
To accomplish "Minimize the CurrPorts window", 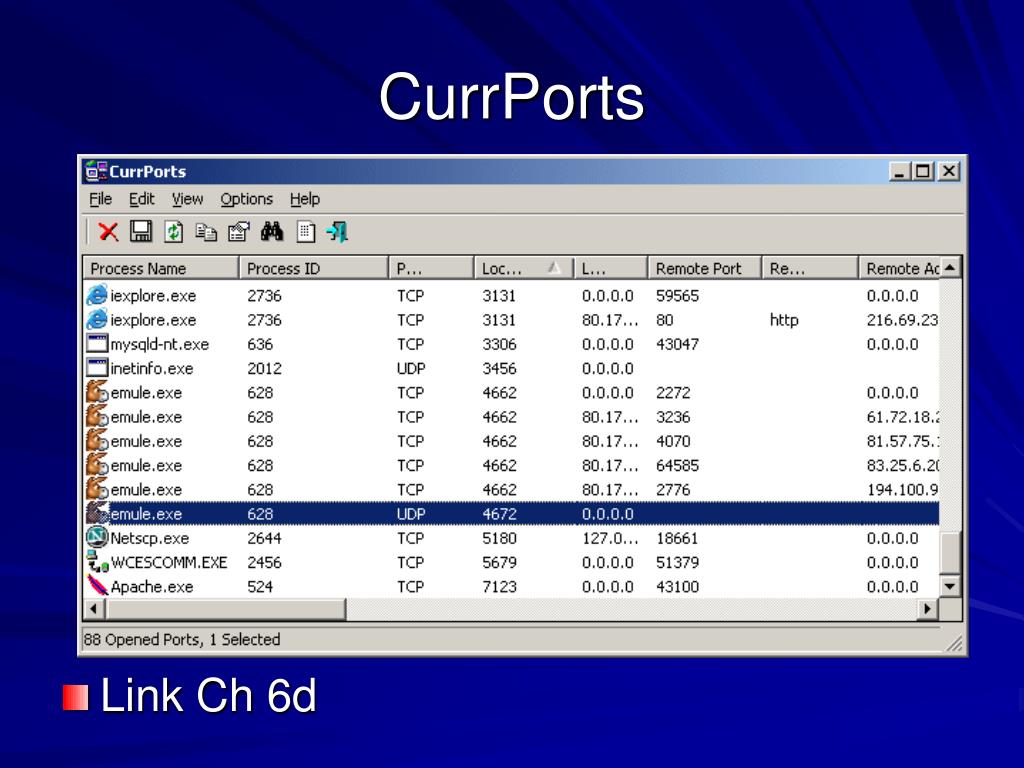I will (x=899, y=171).
